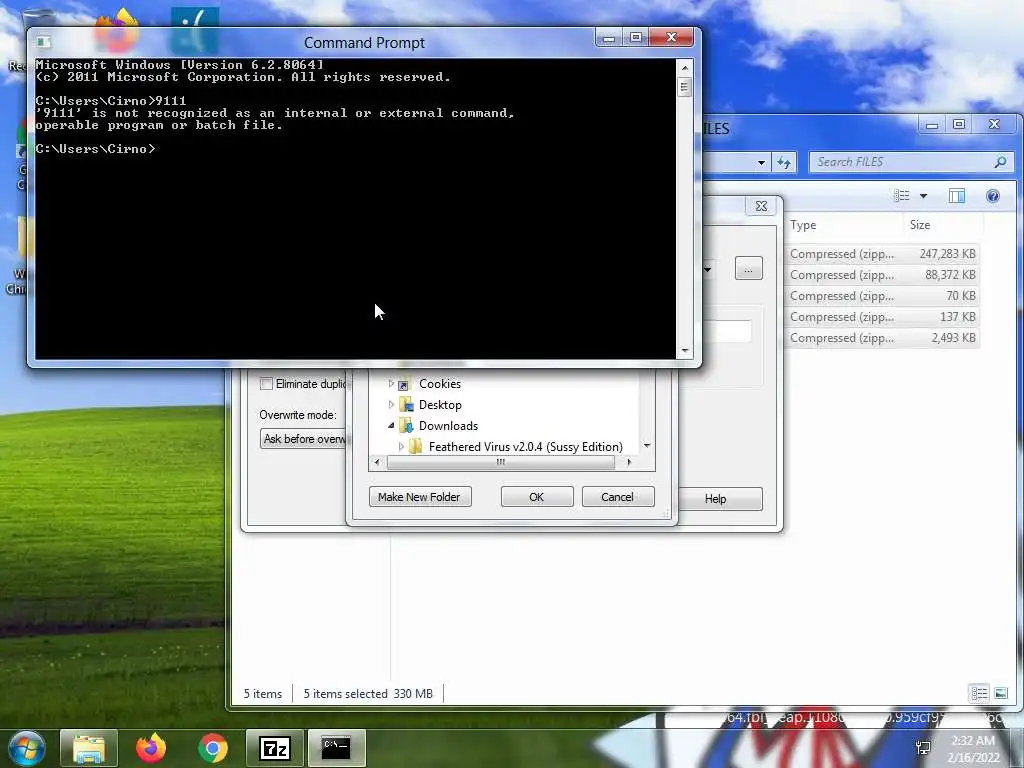Maximize the FILES Explorer window
This screenshot has height=768, width=1024.
959,125
